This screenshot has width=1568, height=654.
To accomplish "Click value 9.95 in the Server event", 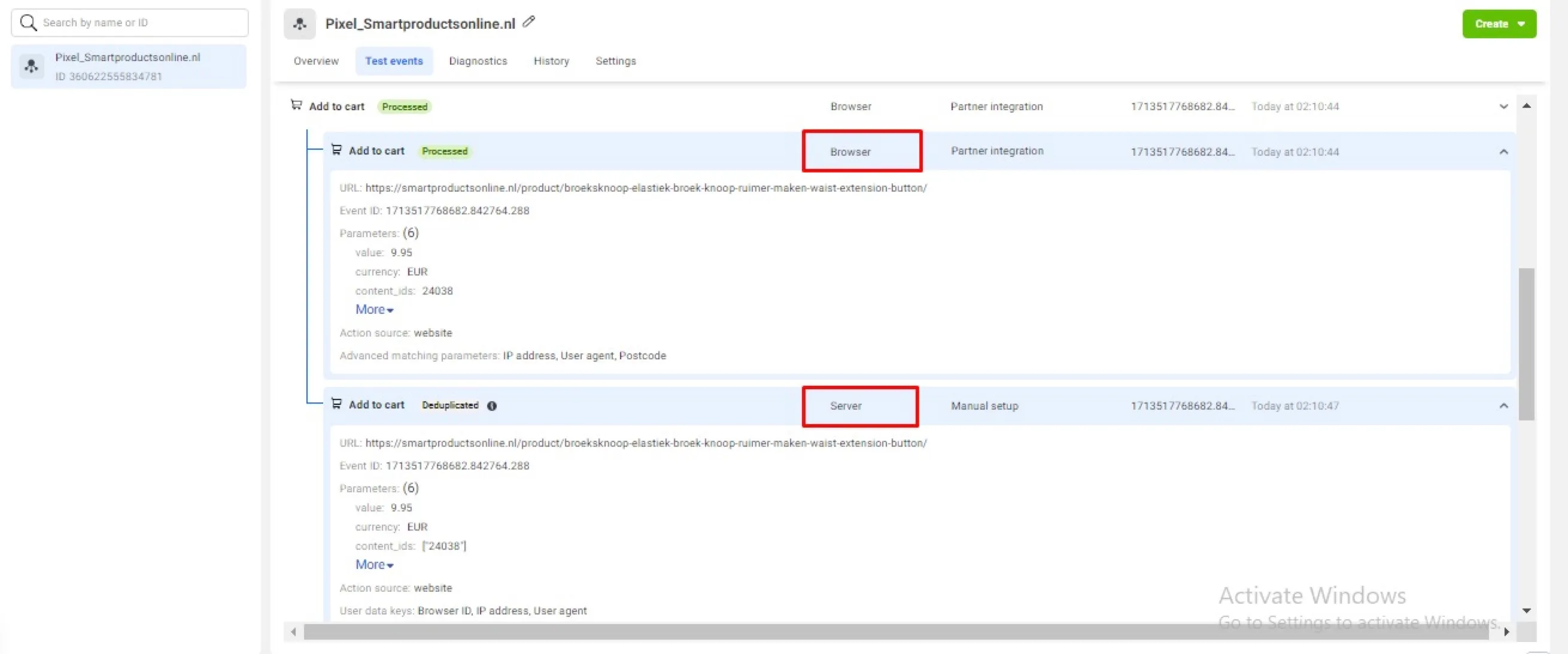I will [401, 508].
